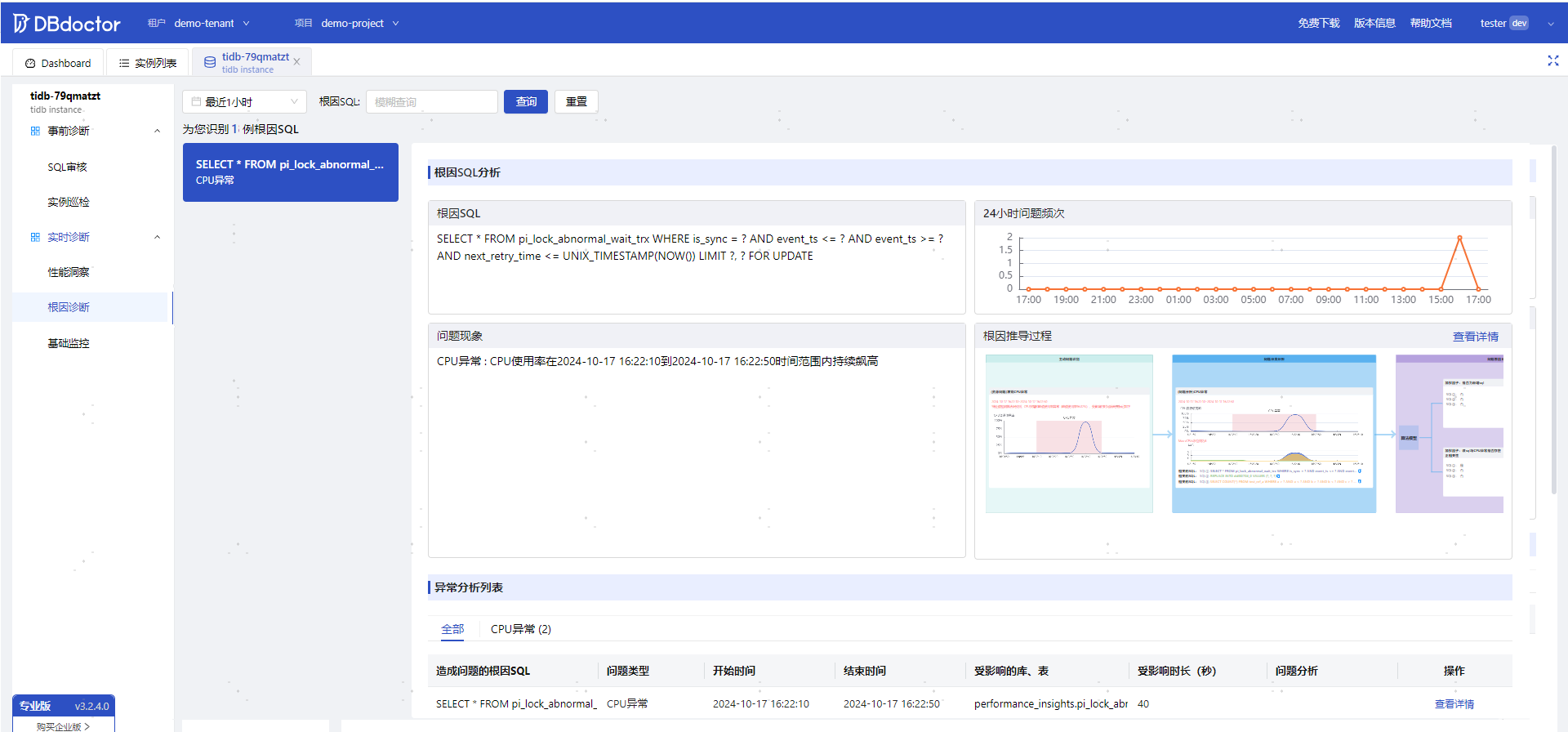This screenshot has height=732, width=1568.
Task: Open the demo-tenant dropdown
Action: (212, 23)
